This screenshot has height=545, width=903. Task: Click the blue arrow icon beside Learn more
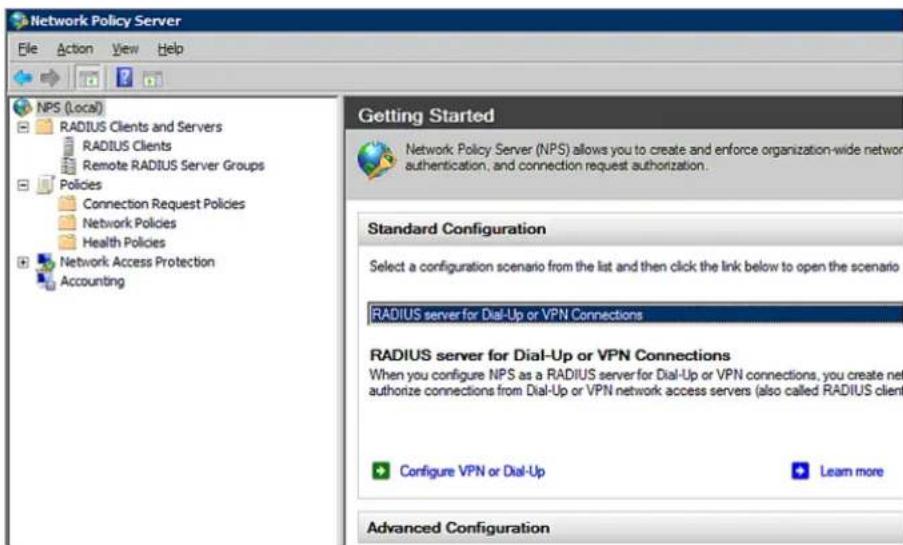(800, 471)
